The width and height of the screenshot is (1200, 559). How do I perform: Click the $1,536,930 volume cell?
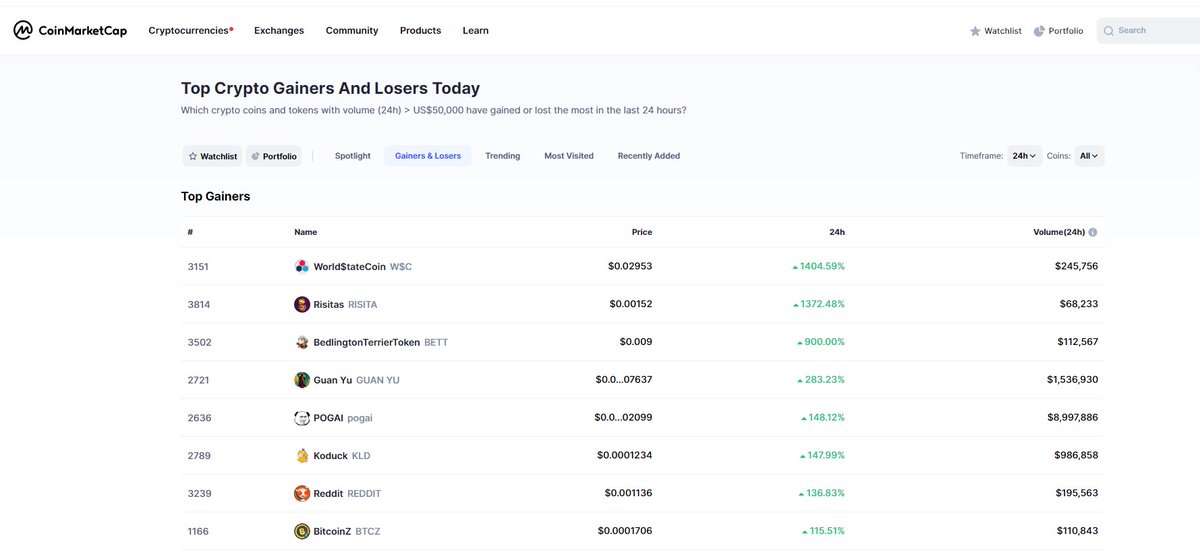tap(1072, 380)
